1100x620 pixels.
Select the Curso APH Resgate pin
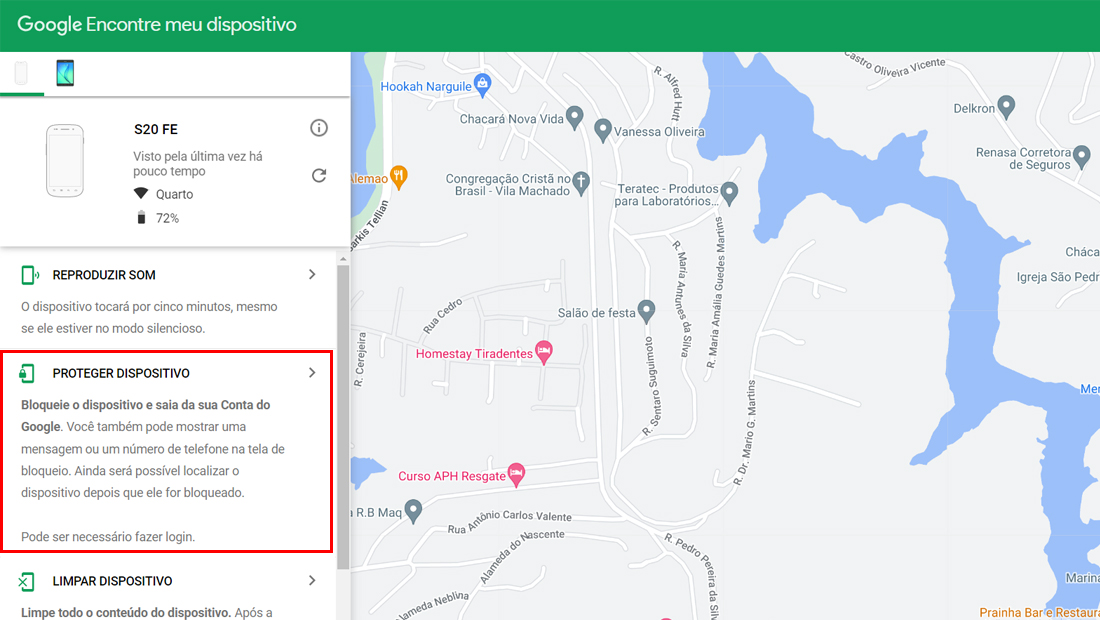(x=516, y=473)
